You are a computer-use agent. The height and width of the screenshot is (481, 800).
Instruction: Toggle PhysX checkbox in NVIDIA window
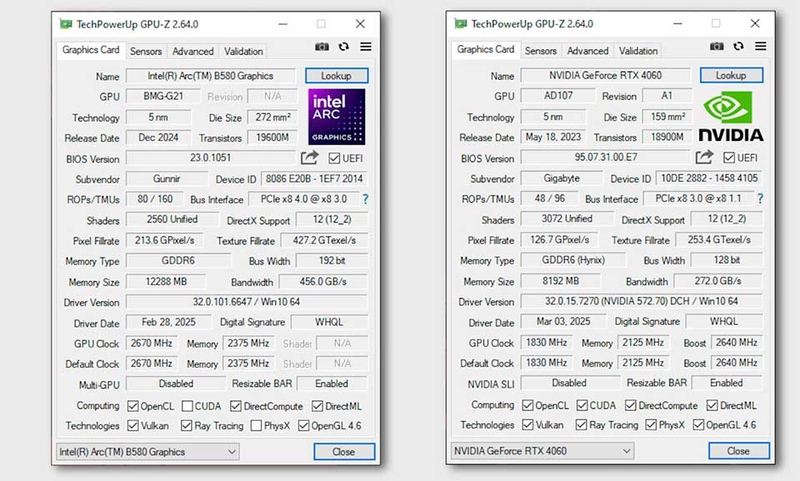pos(651,425)
